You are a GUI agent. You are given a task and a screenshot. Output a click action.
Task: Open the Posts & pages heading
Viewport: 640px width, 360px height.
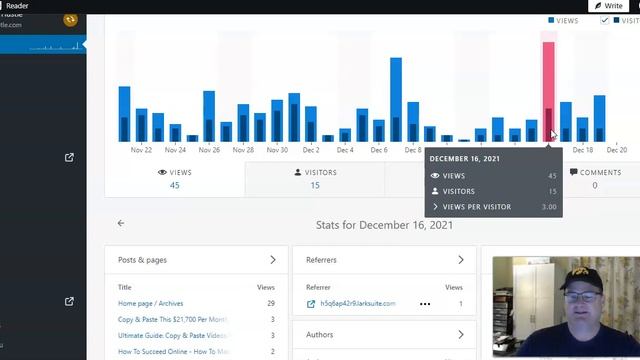[142, 260]
